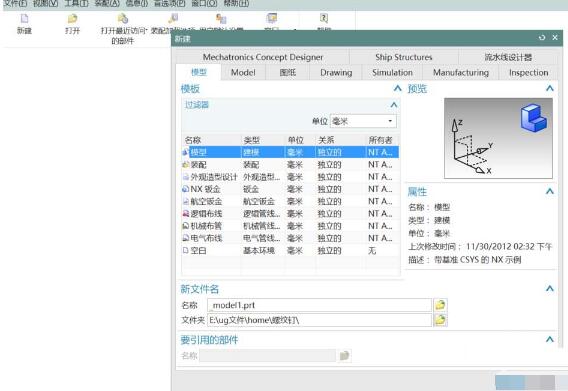Select the NX 钣金 template row

pos(290,189)
